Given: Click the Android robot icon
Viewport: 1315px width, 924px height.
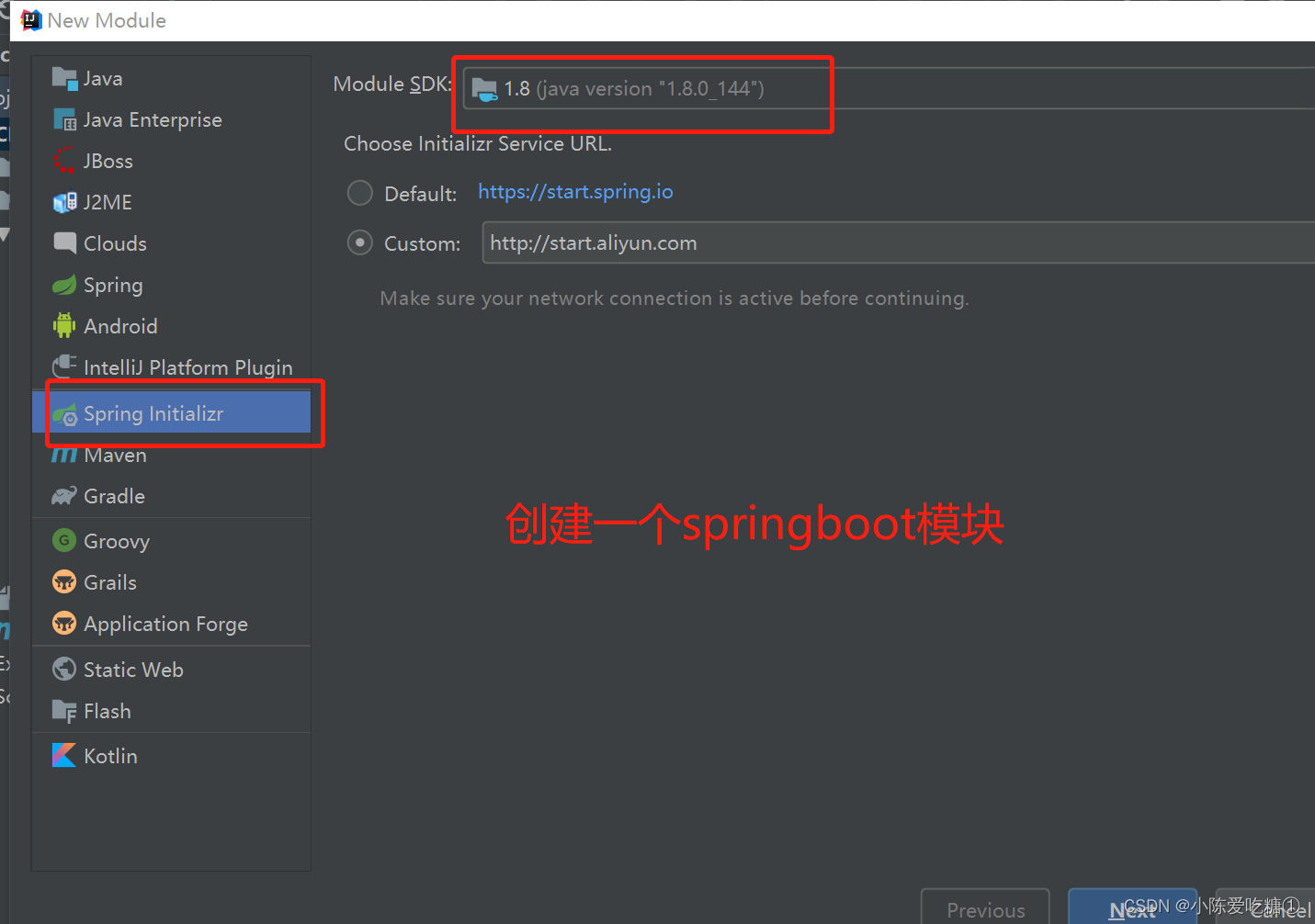Looking at the screenshot, I should coord(64,326).
